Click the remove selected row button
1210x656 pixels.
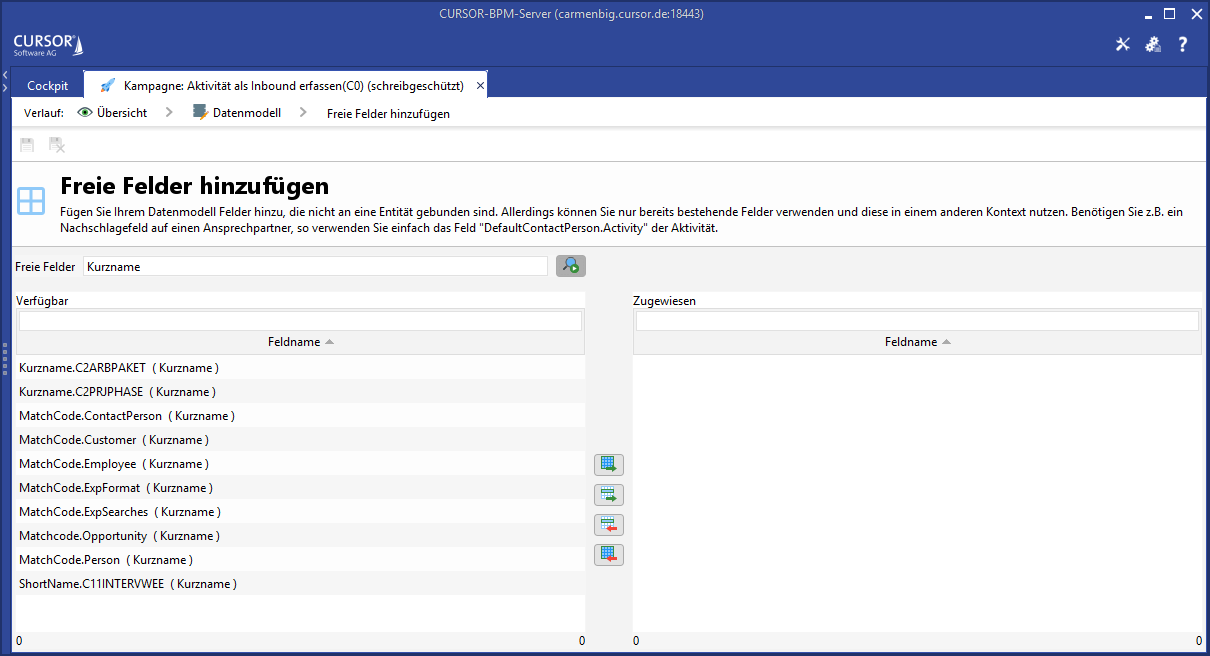pos(608,524)
